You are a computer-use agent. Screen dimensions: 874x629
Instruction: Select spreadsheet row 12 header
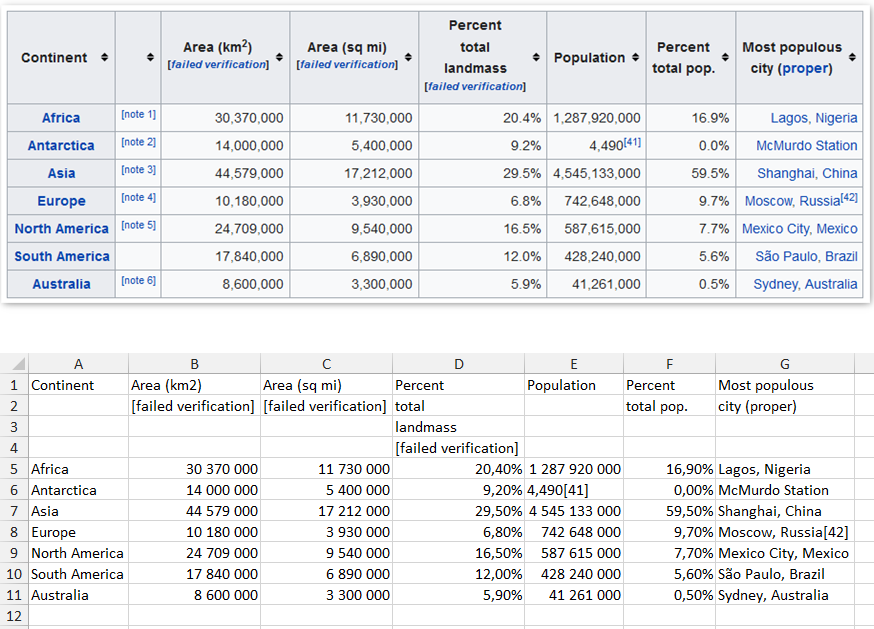coord(14,616)
